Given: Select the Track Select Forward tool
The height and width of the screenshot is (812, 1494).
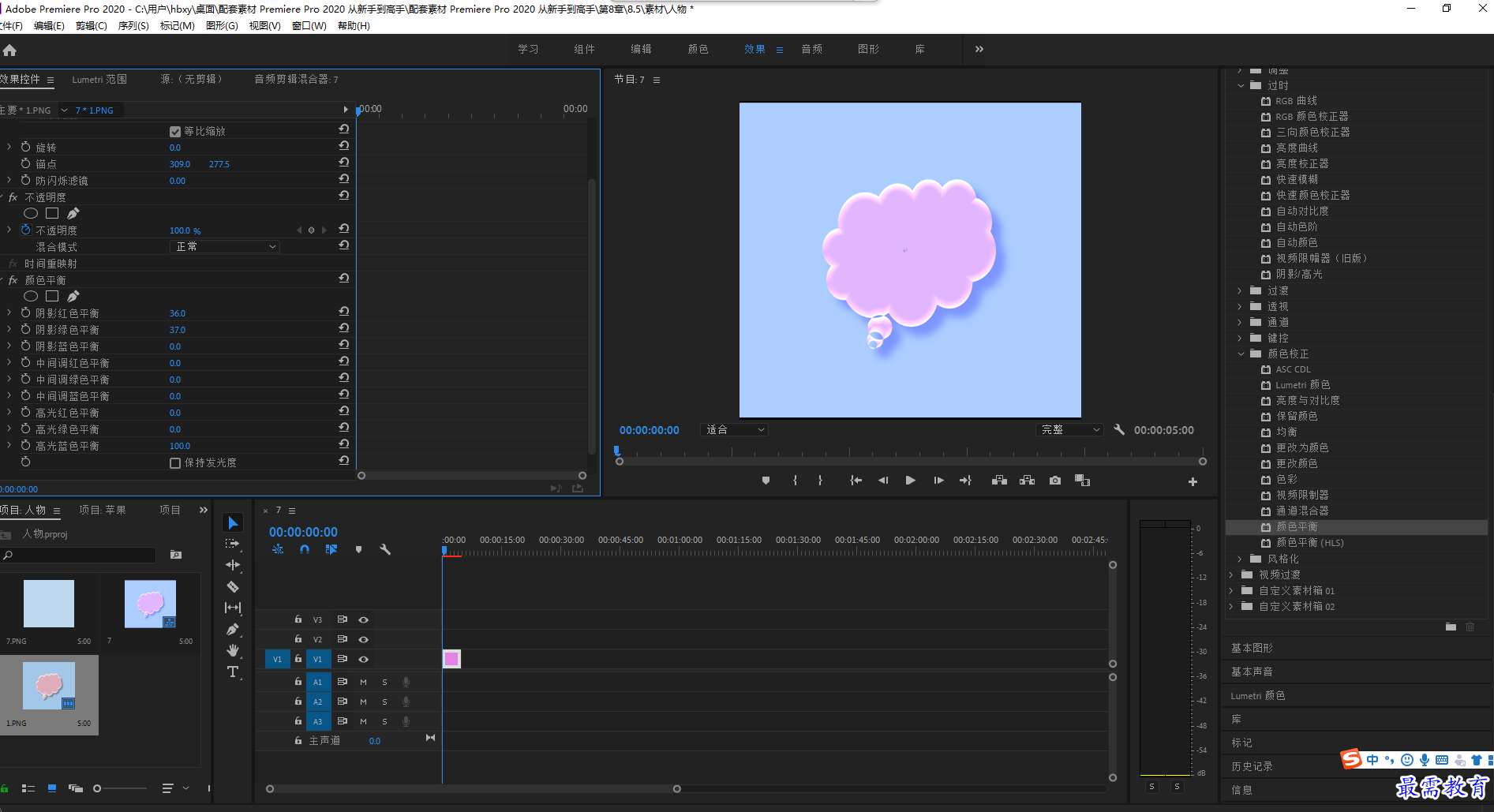Looking at the screenshot, I should (x=233, y=544).
